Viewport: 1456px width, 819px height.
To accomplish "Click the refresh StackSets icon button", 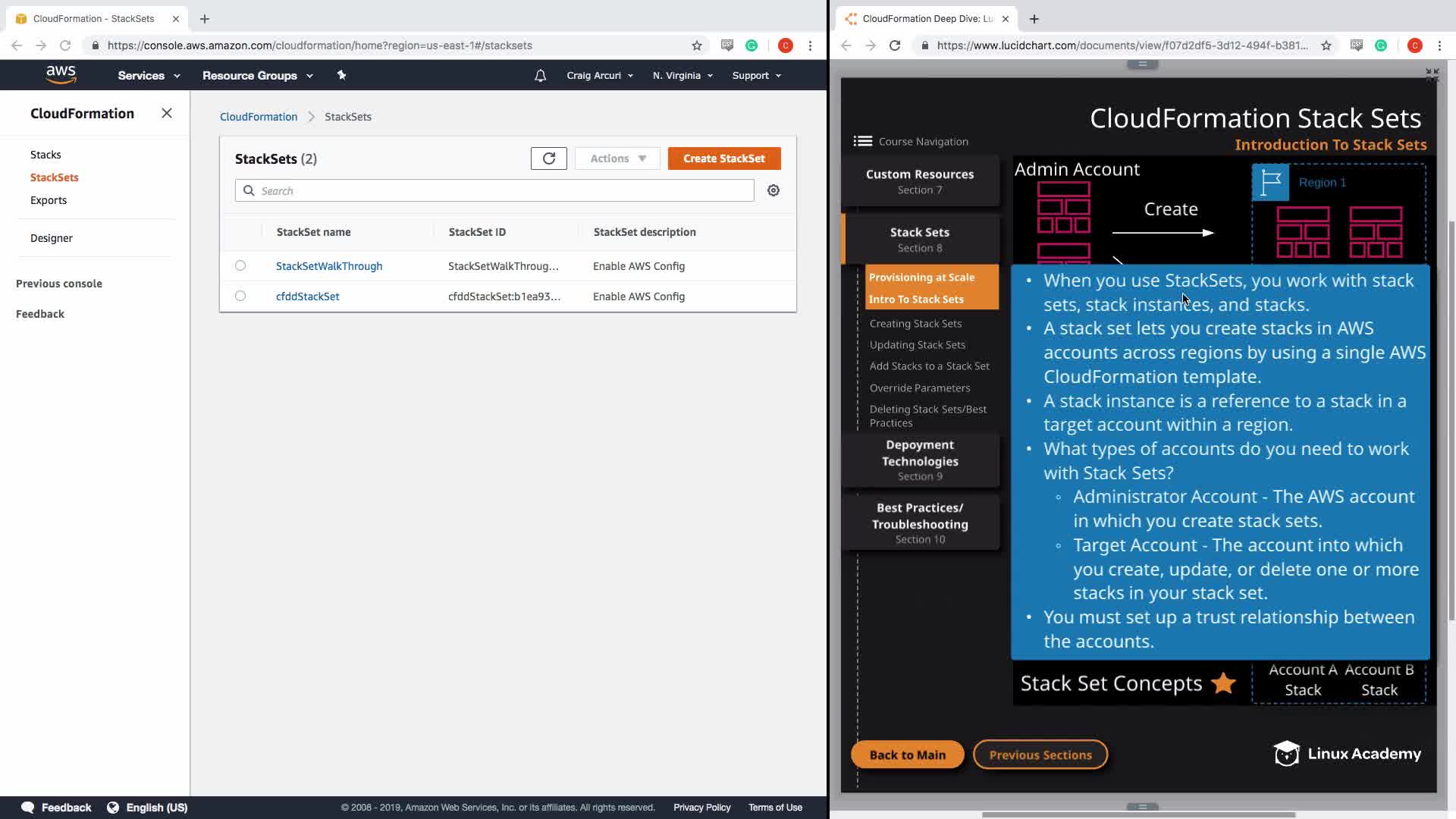I will point(548,158).
